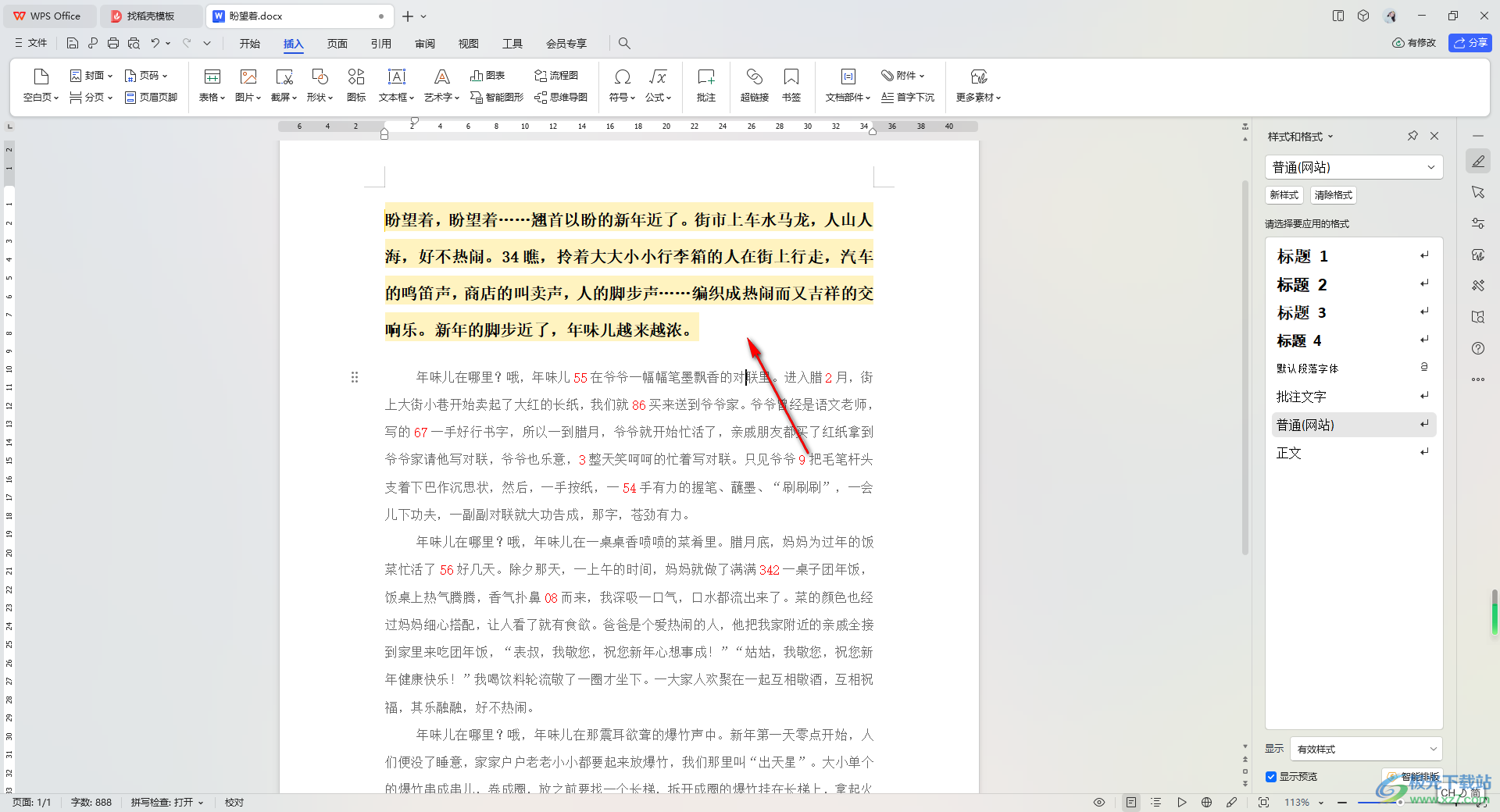The image size is (1500, 812).
Task: Open the search magnifier in menu bar
Action: click(x=624, y=44)
